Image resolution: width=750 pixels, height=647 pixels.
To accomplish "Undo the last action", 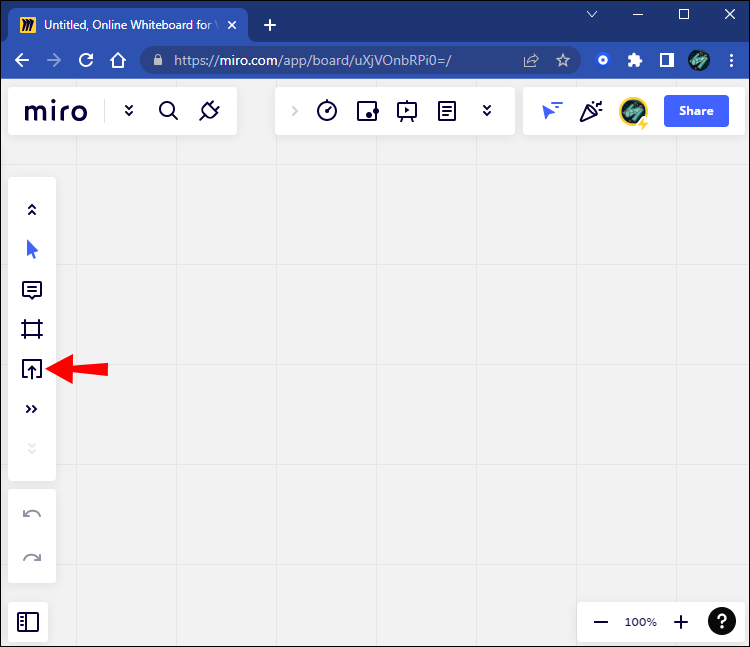I will [x=32, y=514].
